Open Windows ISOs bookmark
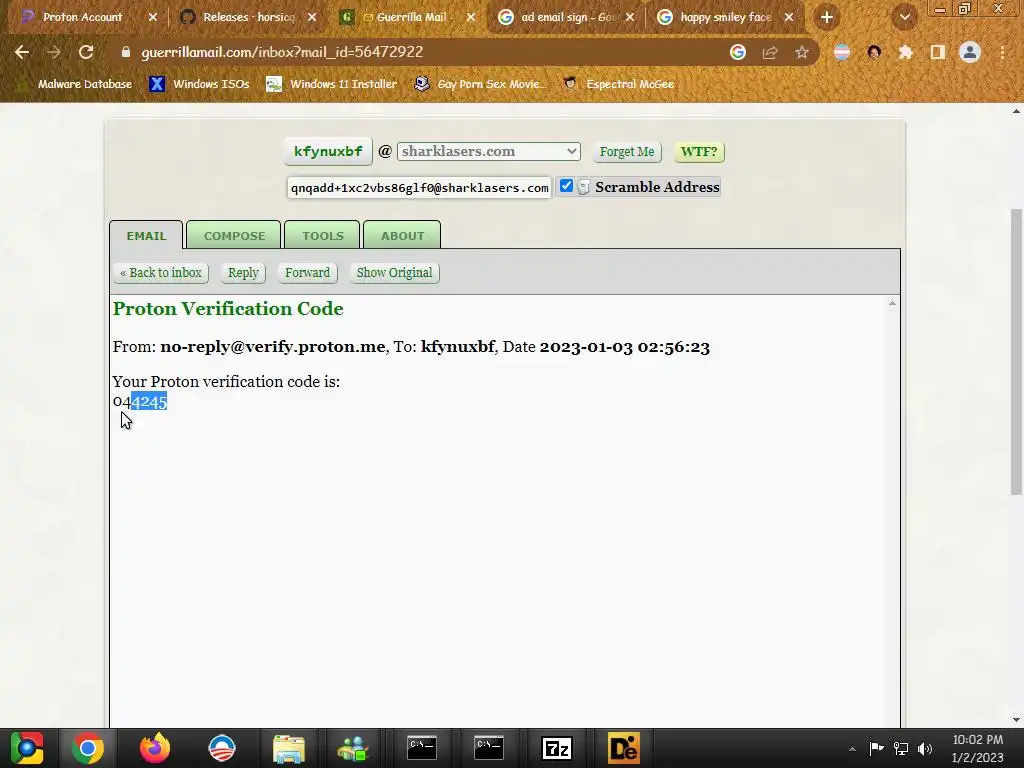 click(x=199, y=84)
